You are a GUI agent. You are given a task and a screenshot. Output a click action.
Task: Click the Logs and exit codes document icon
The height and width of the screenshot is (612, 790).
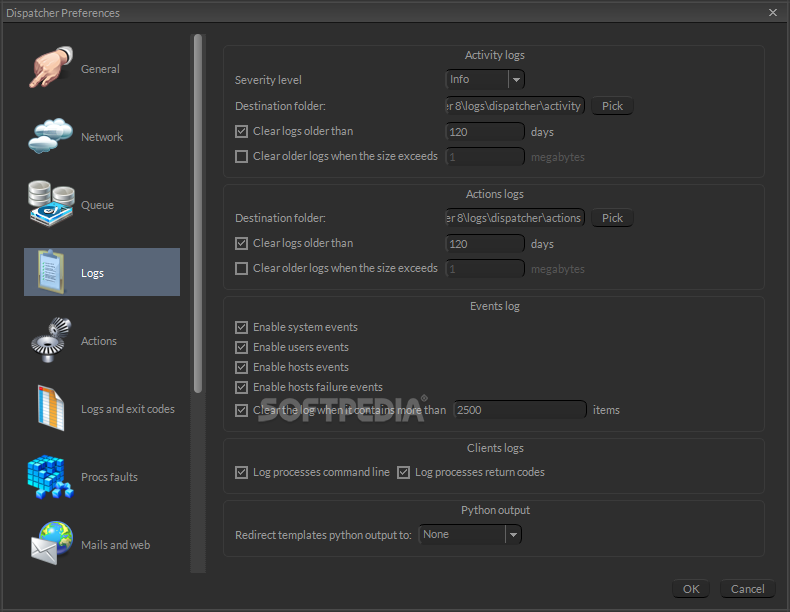[51, 408]
